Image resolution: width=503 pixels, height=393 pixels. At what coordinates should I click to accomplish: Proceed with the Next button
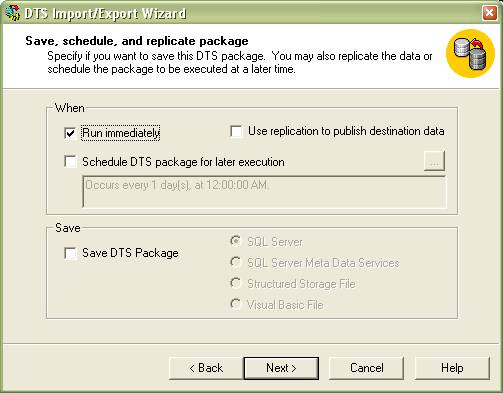(x=281, y=368)
